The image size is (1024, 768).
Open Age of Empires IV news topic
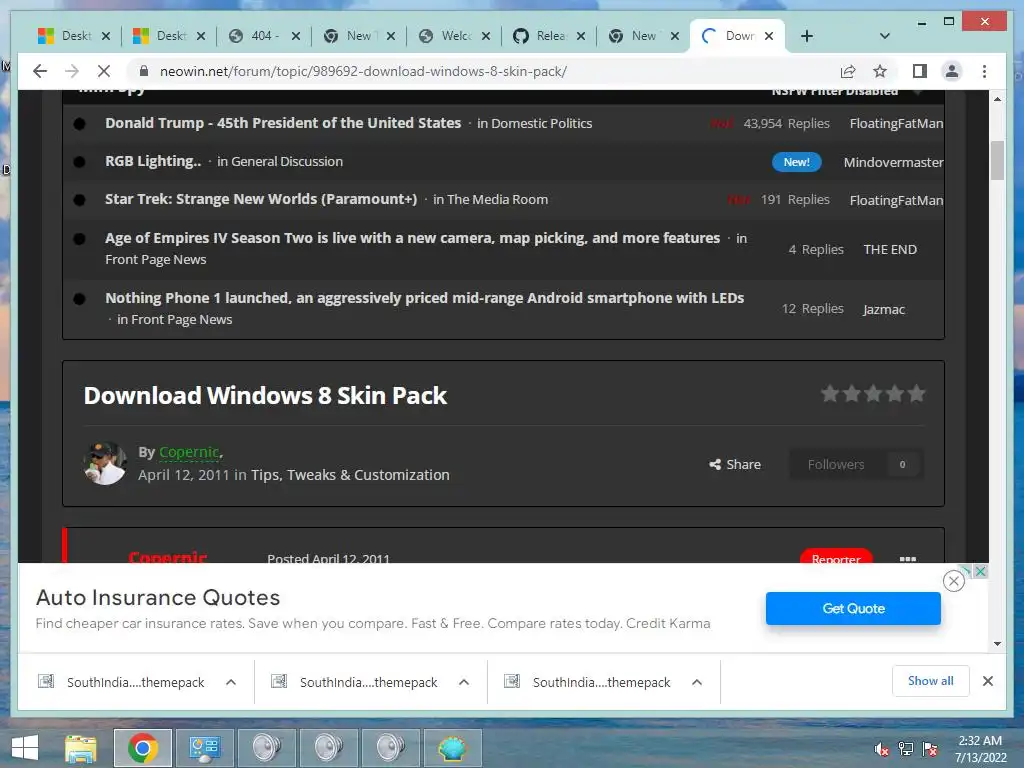(x=412, y=238)
